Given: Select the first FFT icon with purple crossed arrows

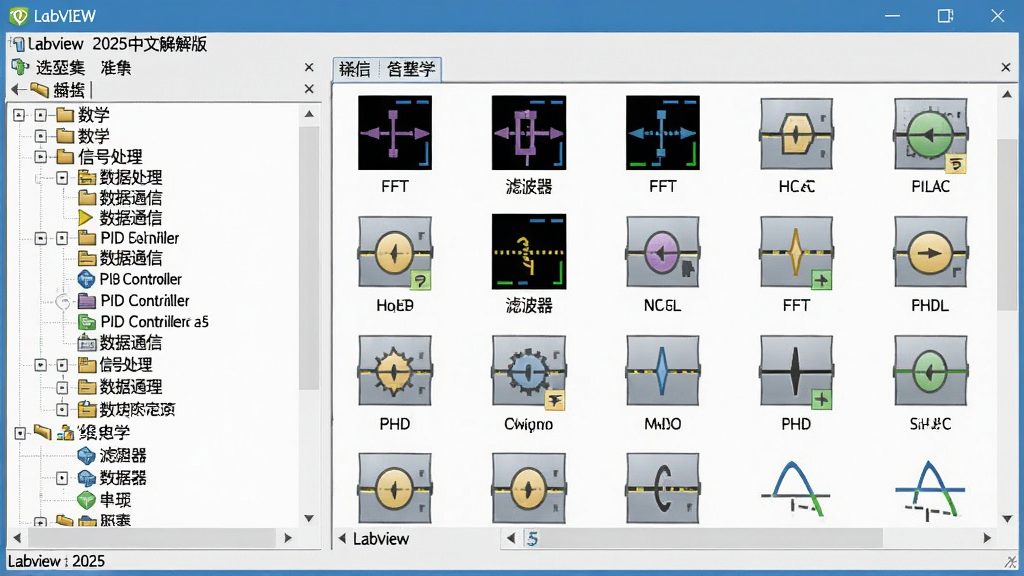Looking at the screenshot, I should 394,133.
